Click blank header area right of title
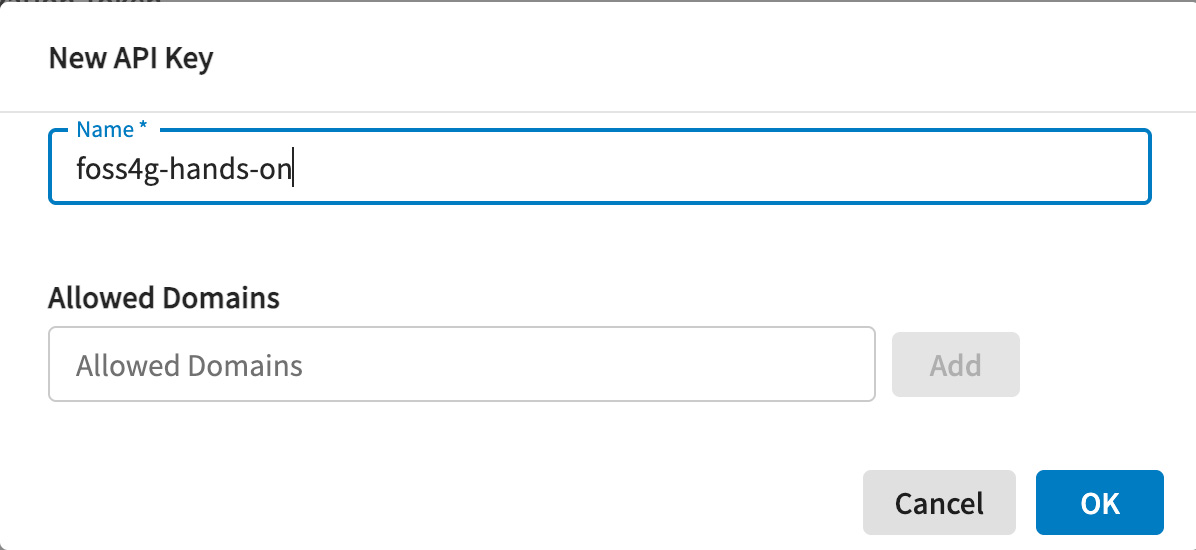 tap(700, 58)
